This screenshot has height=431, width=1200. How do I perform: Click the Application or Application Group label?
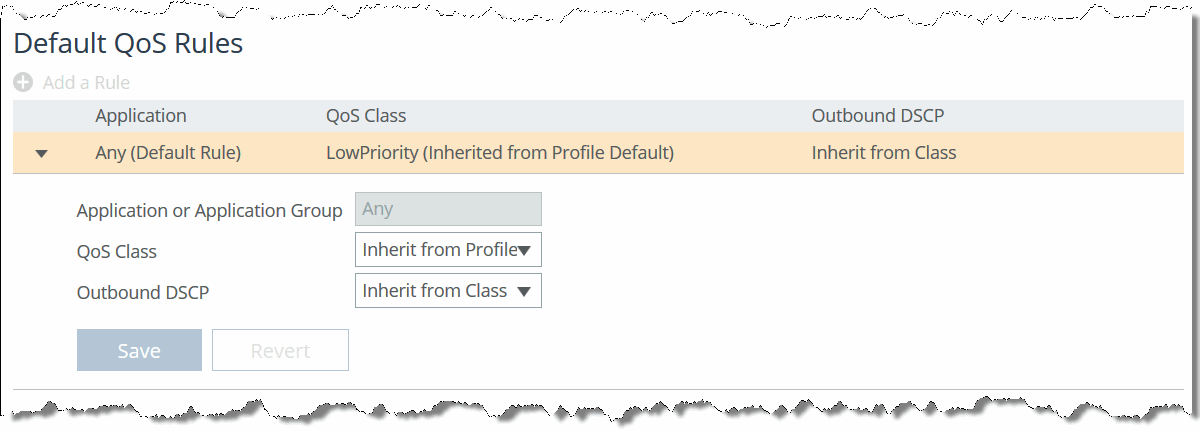pos(210,211)
